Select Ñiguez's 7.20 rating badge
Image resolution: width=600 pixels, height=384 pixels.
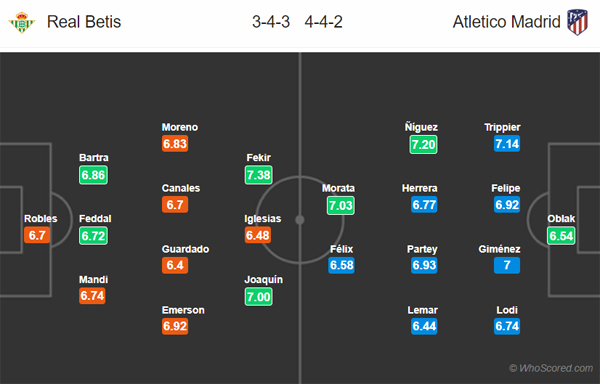point(423,144)
